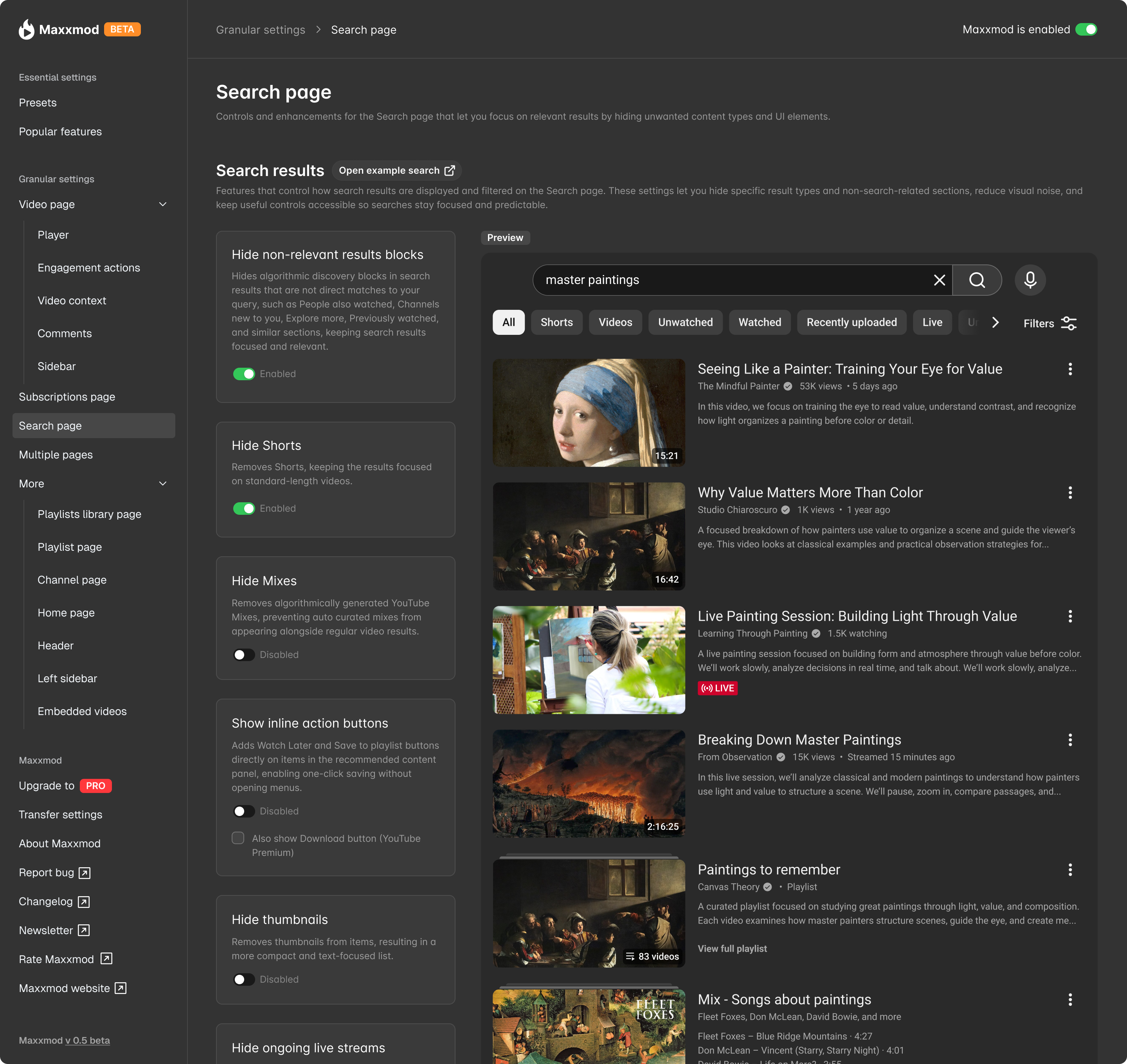Click Report bug external link icon
The image size is (1127, 1064).
(x=85, y=873)
